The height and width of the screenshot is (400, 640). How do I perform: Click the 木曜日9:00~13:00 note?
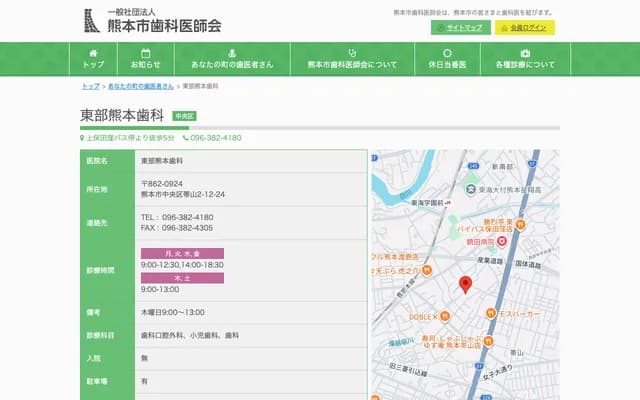173,312
